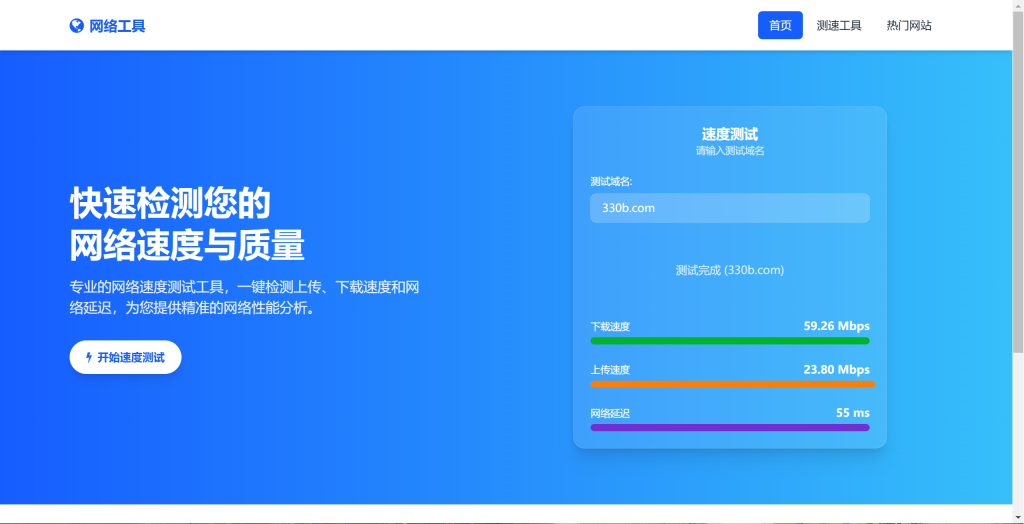The image size is (1024, 524).
Task: Click the 速度测试 card heading
Action: coord(729,134)
